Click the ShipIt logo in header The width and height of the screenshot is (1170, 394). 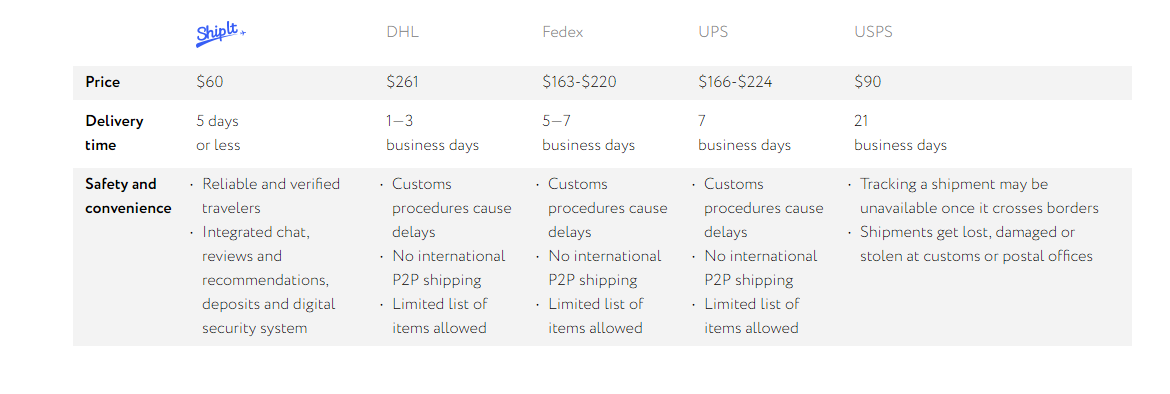click(221, 34)
